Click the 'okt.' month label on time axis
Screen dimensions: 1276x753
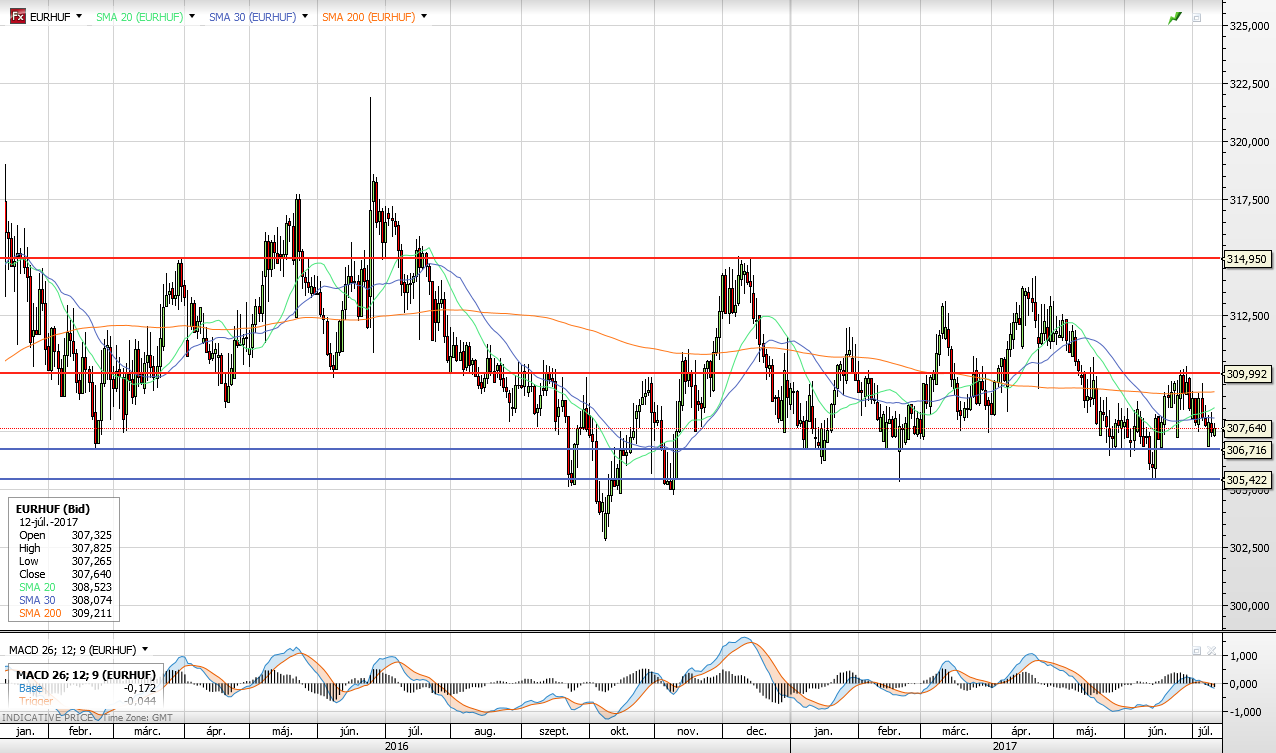tap(619, 732)
